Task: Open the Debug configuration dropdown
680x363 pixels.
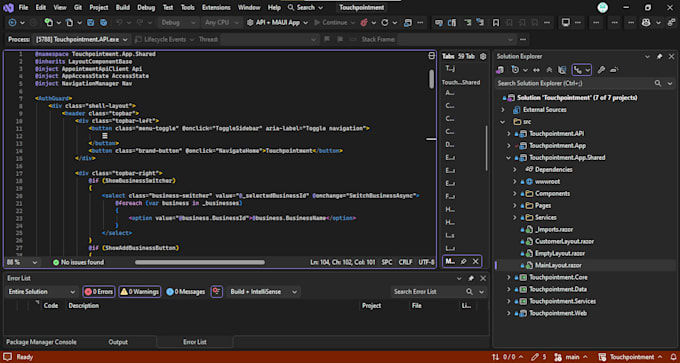Action: [178, 23]
